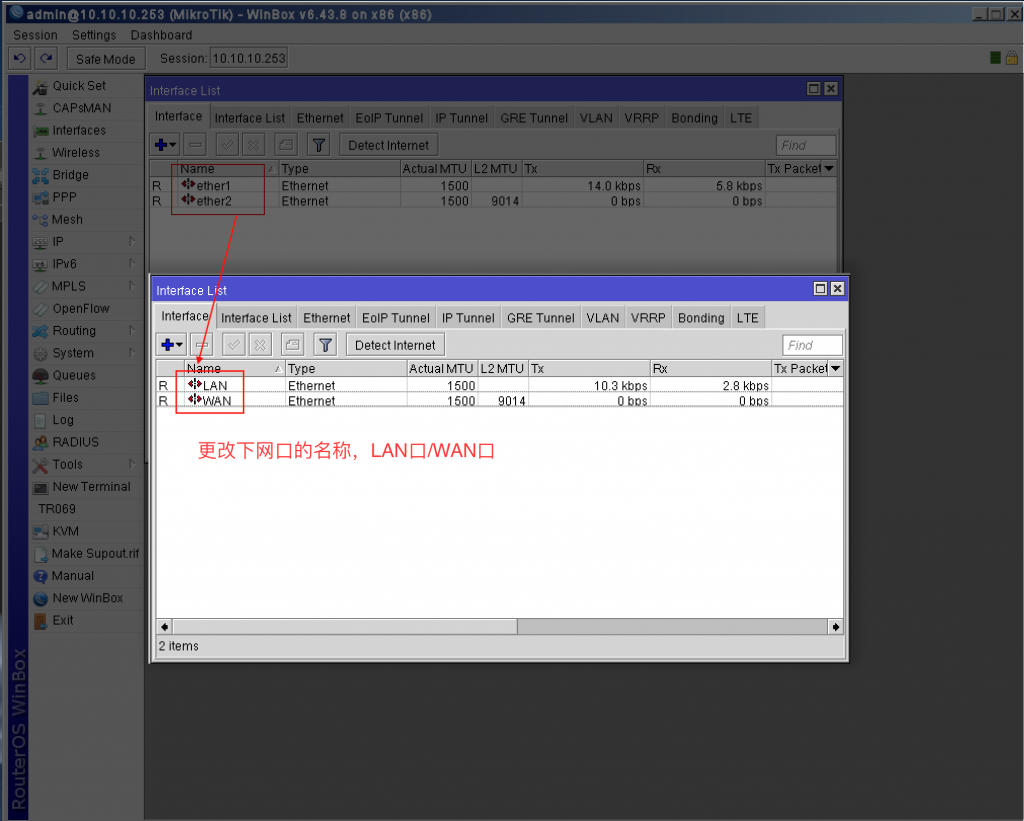
Task: Click the padlock icon at top right
Action: click(x=1012, y=58)
